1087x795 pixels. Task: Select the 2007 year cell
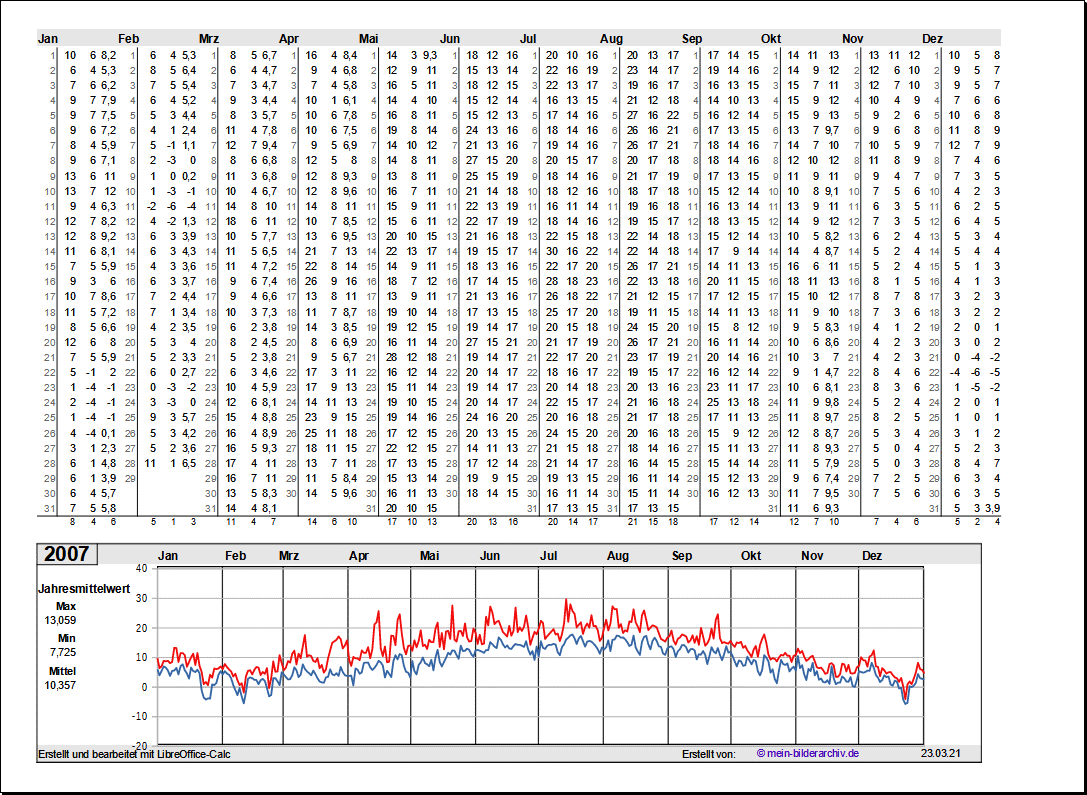66,554
